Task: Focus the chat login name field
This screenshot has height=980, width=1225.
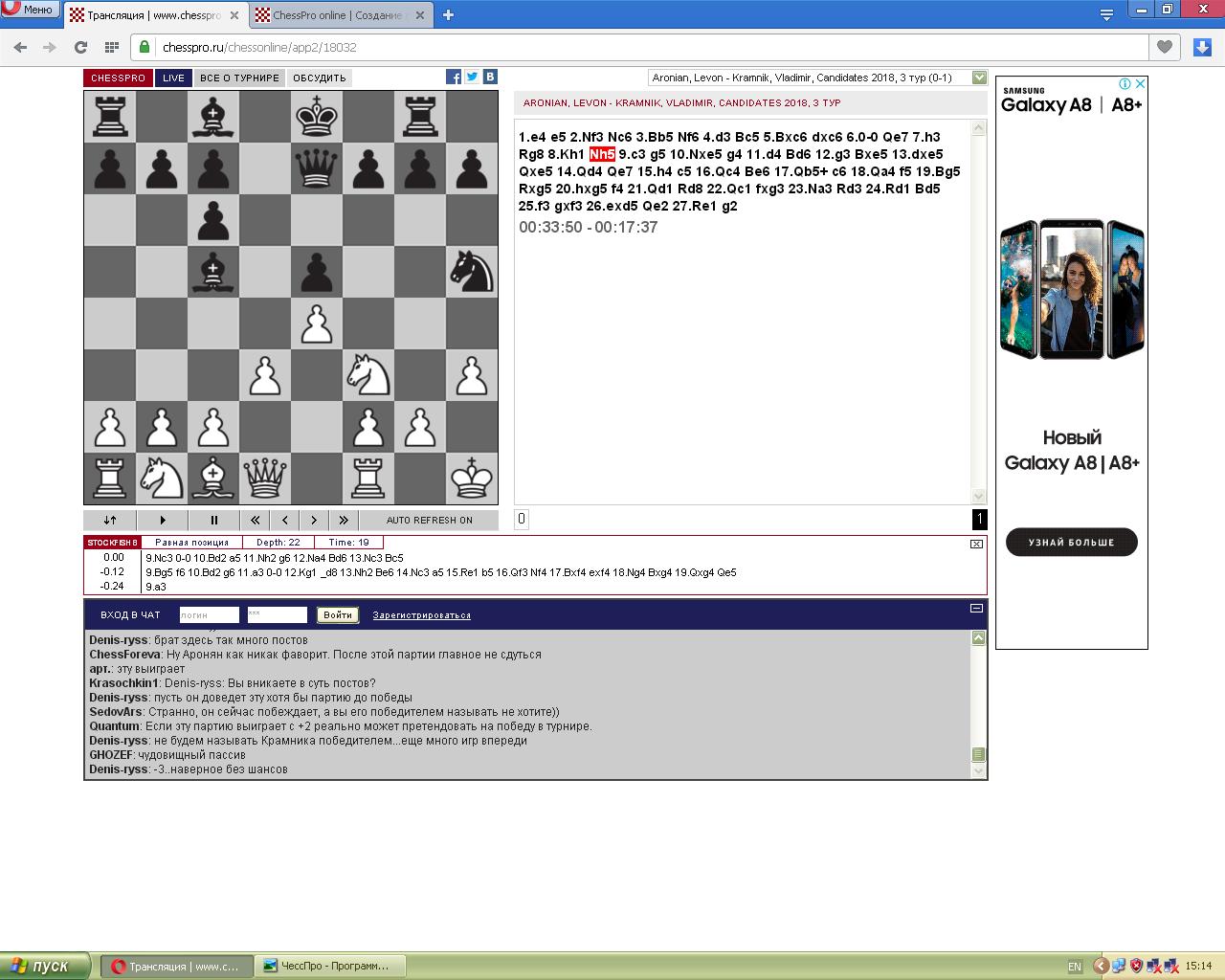Action: coord(209,615)
